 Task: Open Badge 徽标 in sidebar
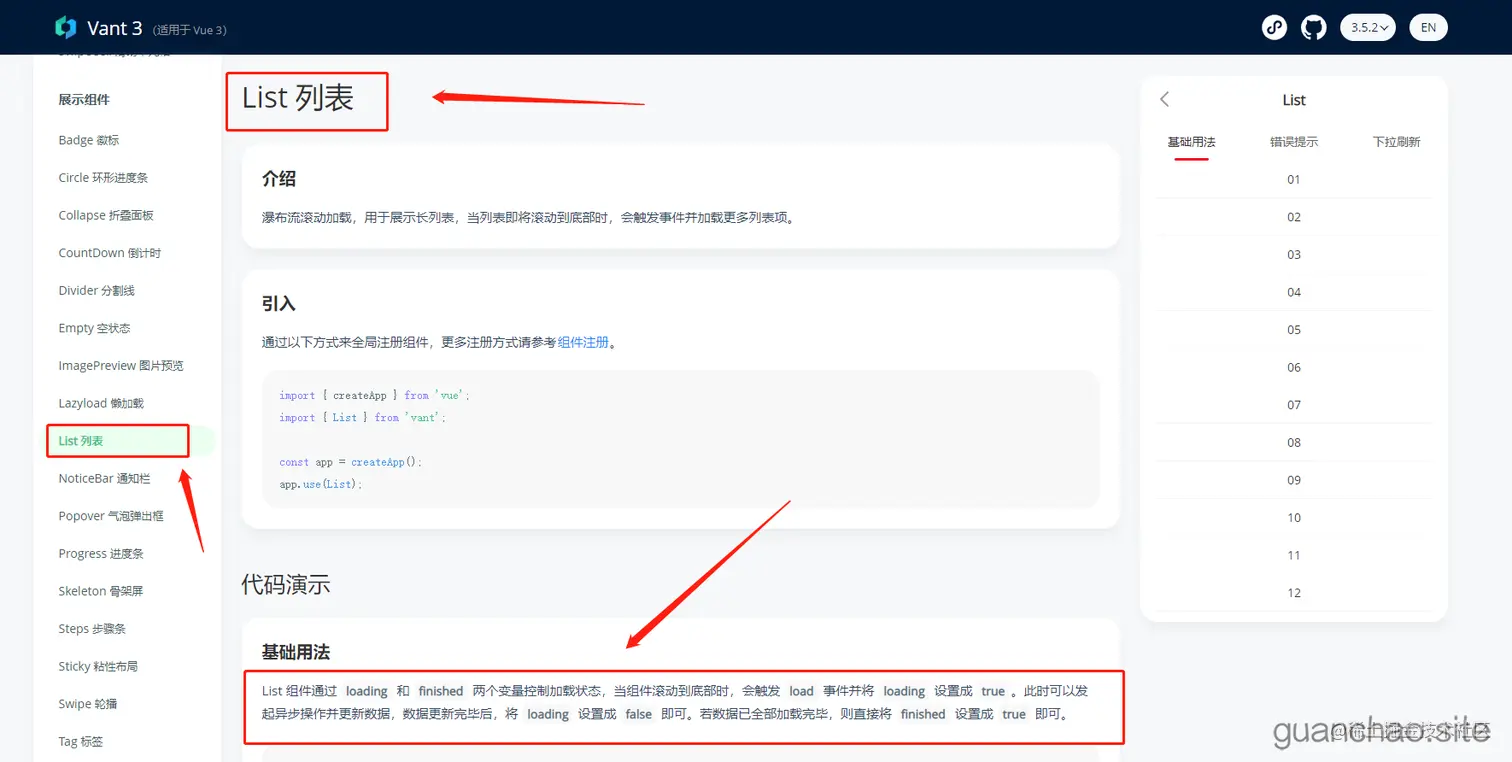[89, 140]
